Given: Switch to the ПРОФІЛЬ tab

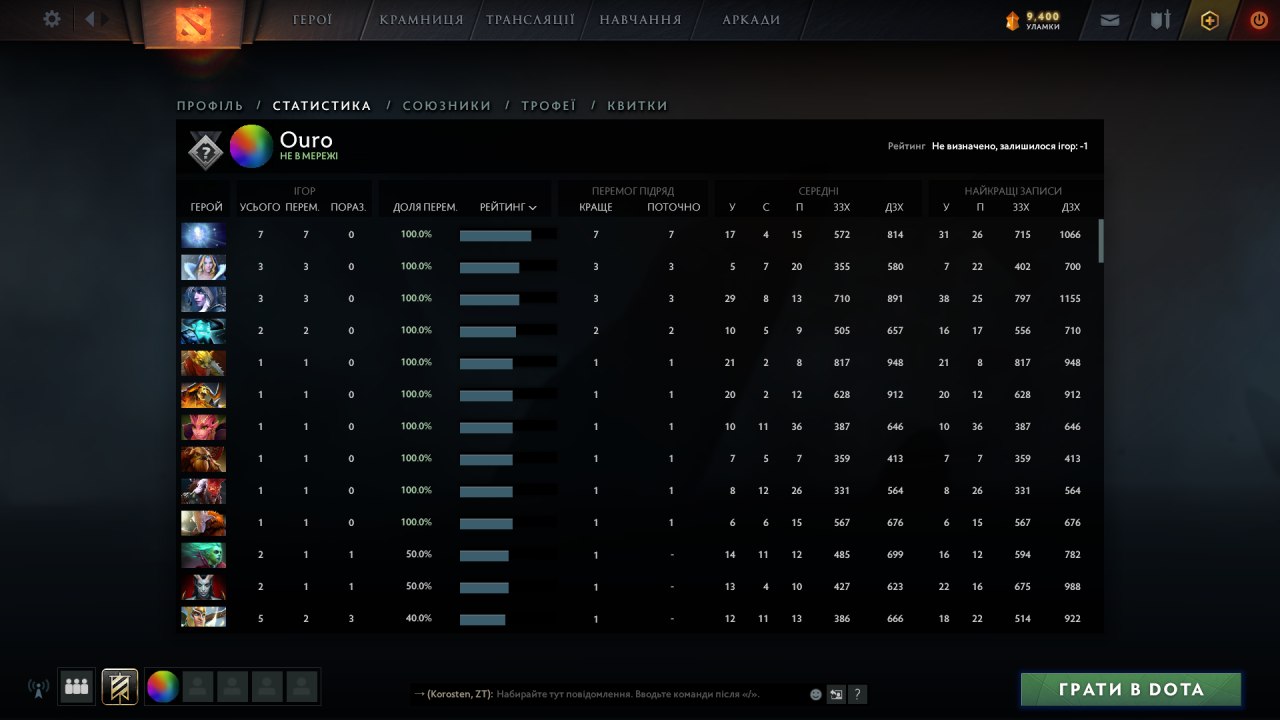Looking at the screenshot, I should point(210,105).
